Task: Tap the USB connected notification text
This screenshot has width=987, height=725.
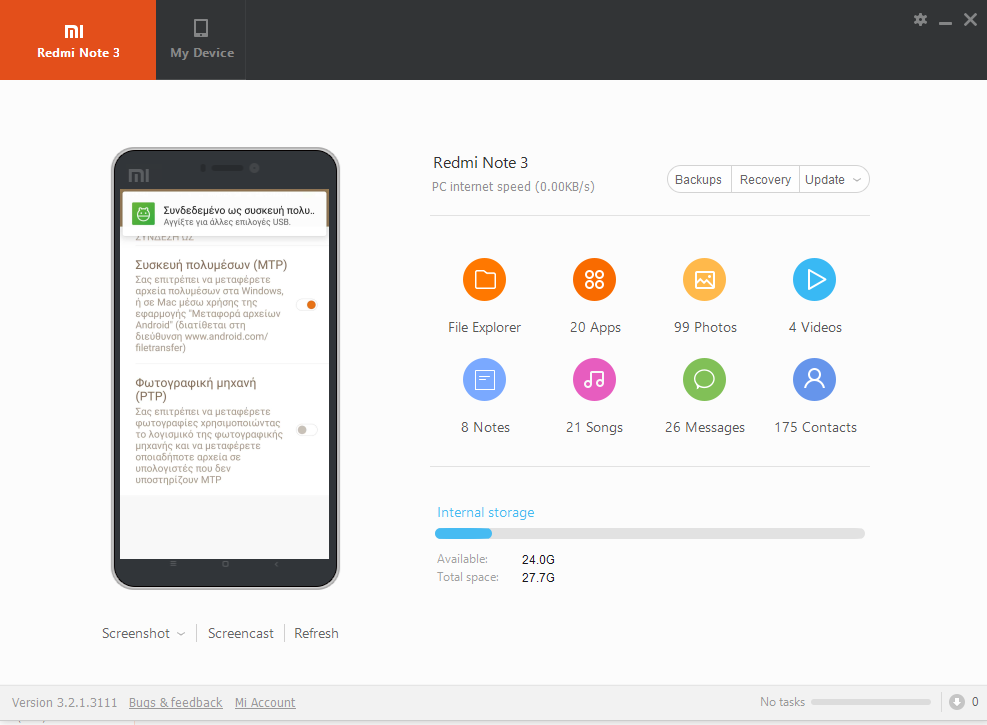Action: point(239,215)
